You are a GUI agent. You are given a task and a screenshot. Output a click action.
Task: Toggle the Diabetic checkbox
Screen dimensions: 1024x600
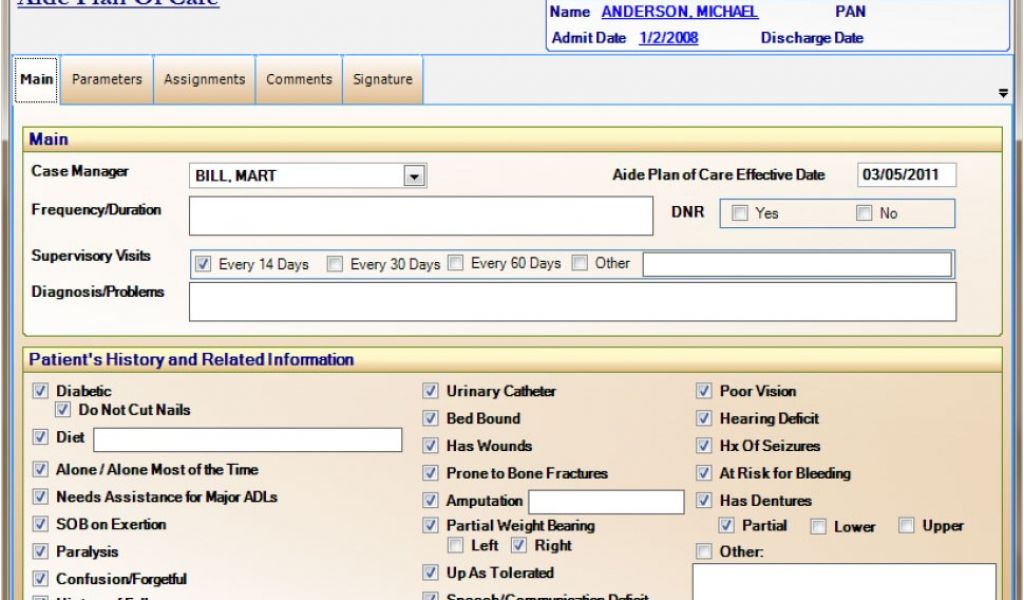coord(41,392)
